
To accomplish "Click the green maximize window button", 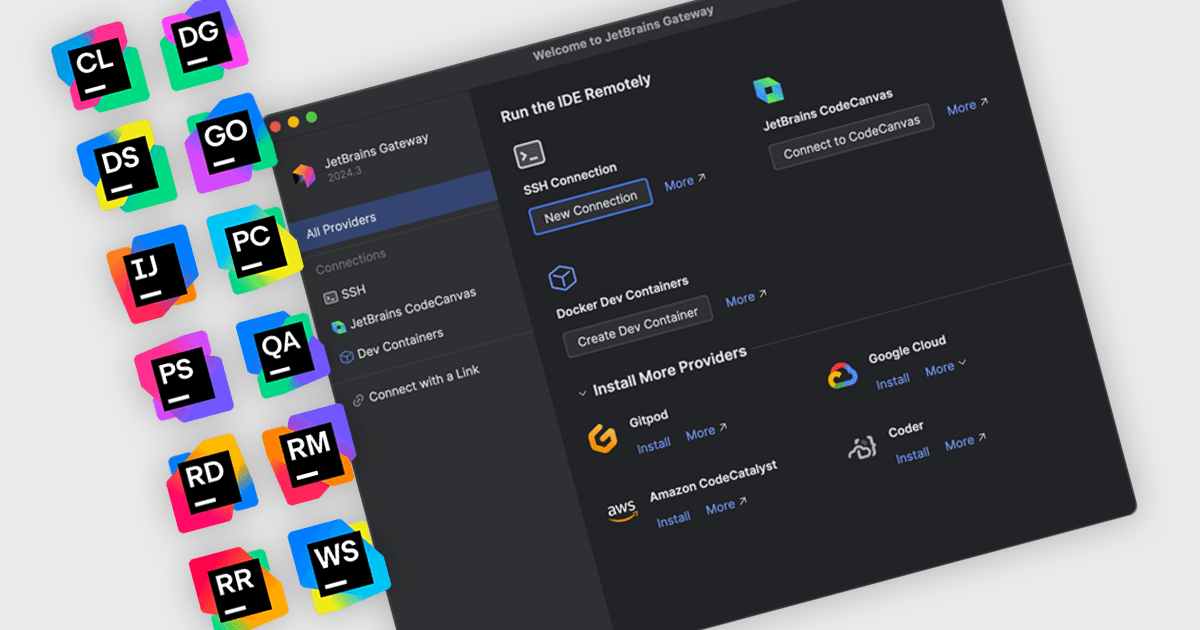I will tap(311, 117).
